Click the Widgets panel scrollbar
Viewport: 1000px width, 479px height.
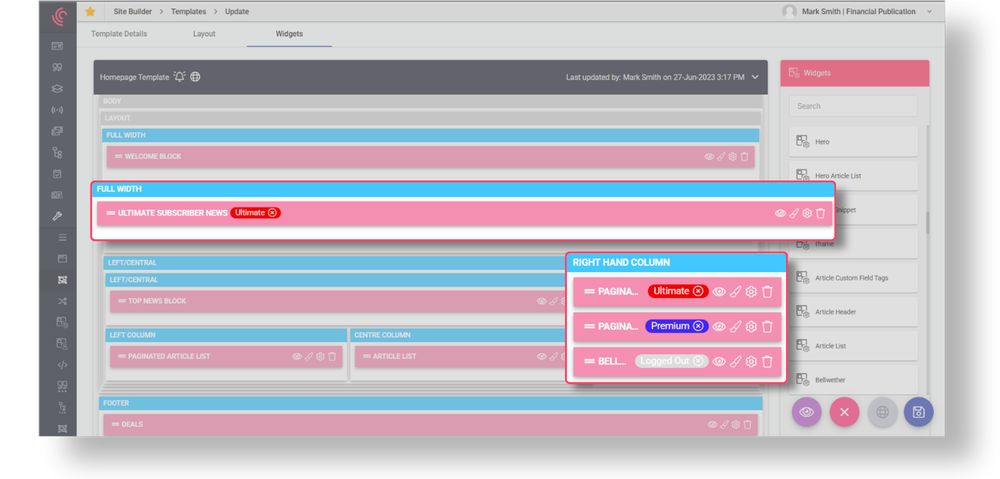click(x=927, y=221)
